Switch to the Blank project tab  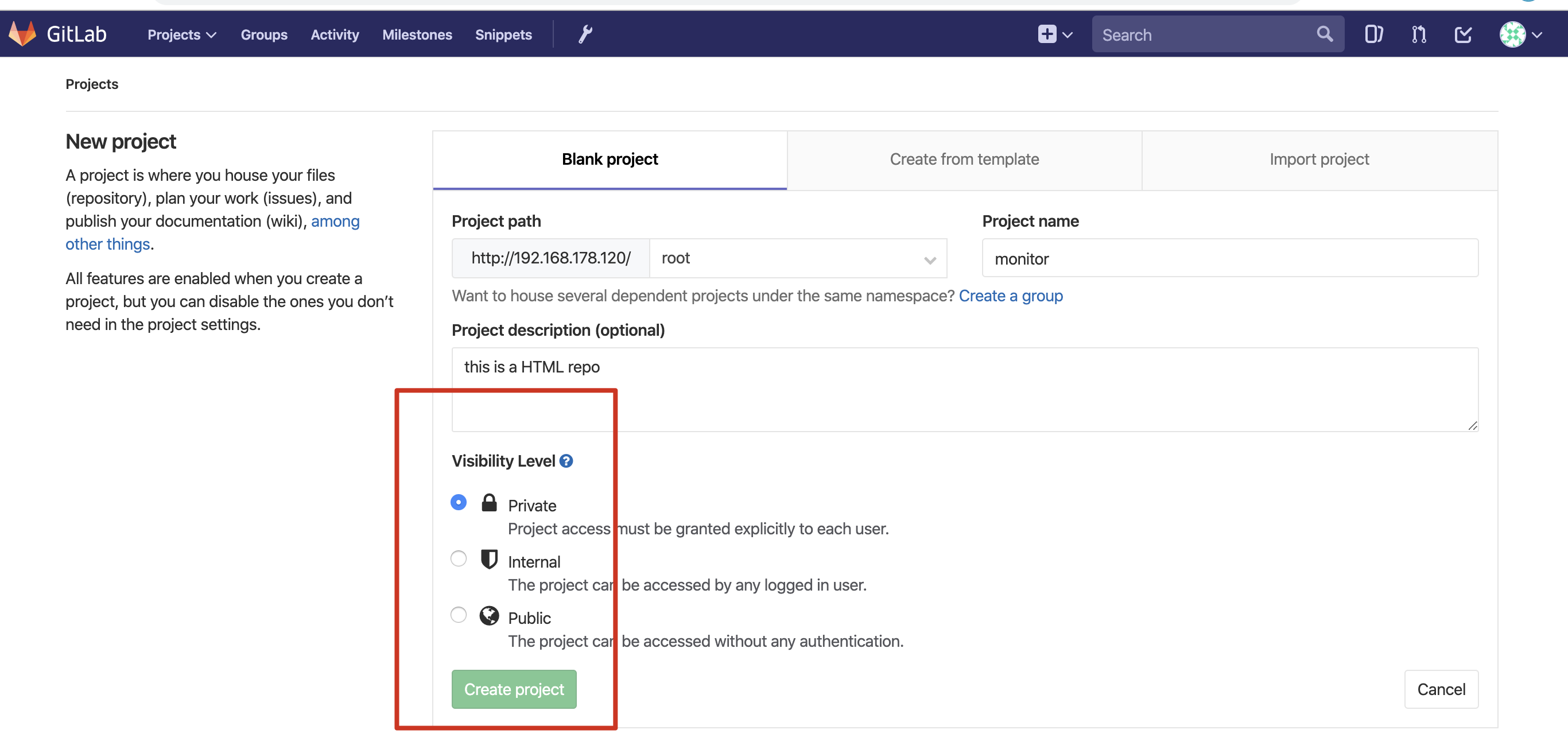pos(610,160)
